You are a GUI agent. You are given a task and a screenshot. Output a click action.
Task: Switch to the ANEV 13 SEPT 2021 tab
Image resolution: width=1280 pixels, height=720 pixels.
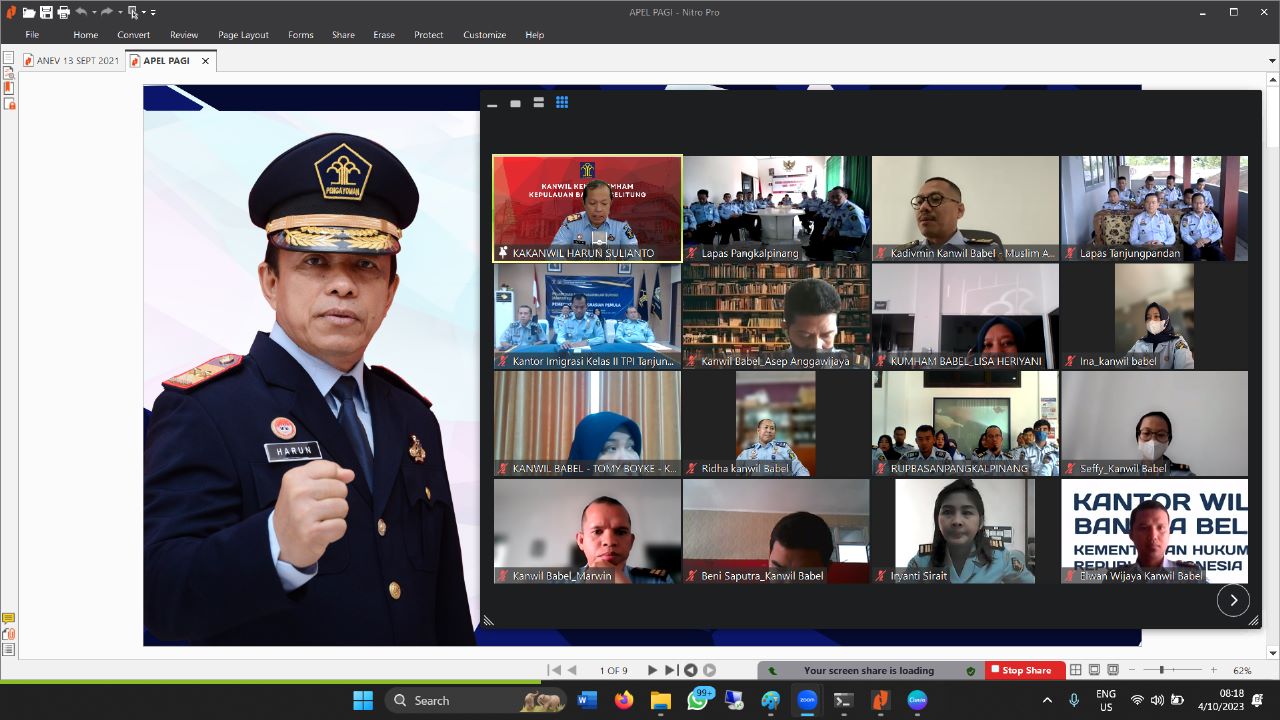pyautogui.click(x=77, y=60)
